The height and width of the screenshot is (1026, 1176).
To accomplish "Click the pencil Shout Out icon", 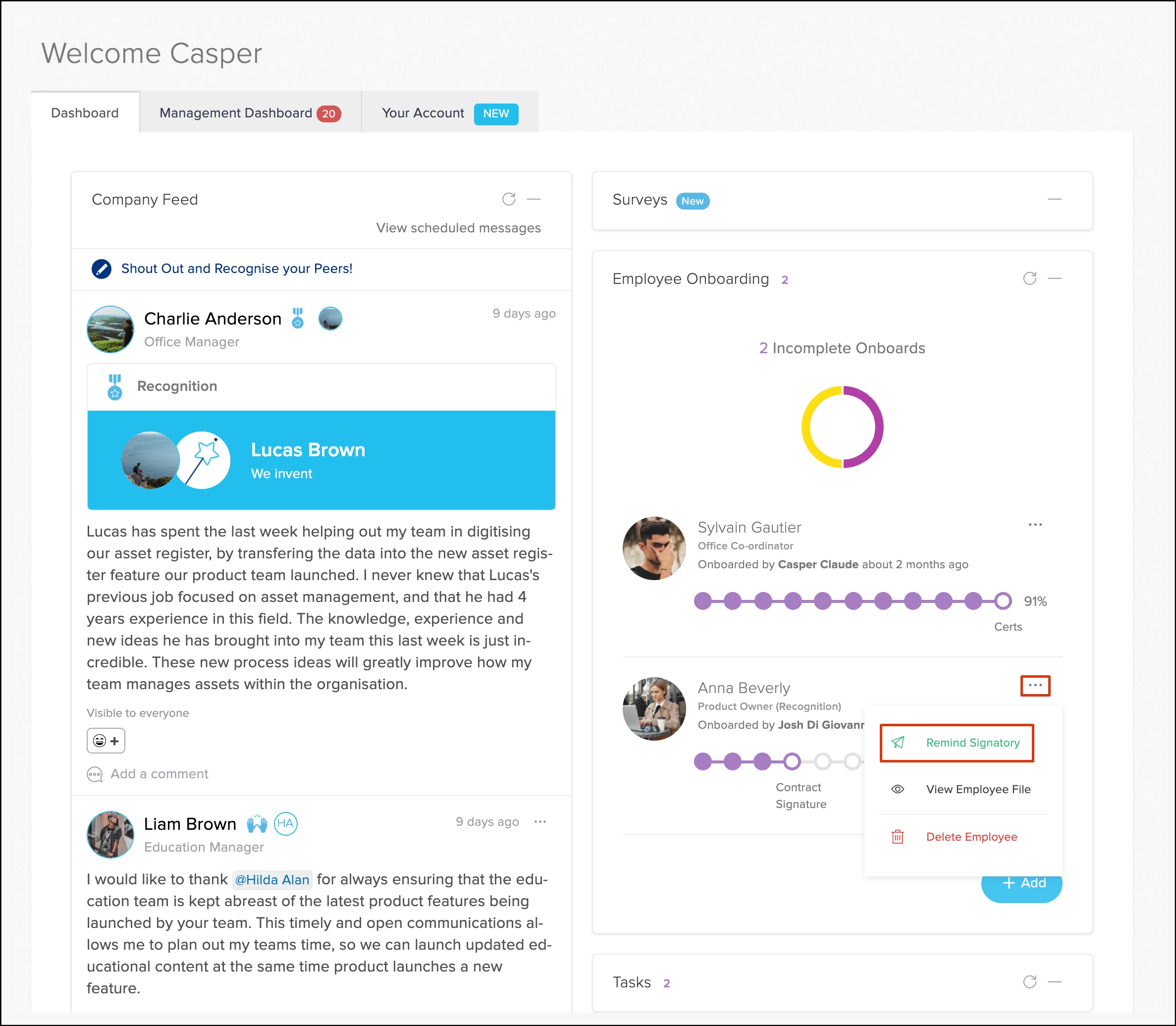I will 102,269.
